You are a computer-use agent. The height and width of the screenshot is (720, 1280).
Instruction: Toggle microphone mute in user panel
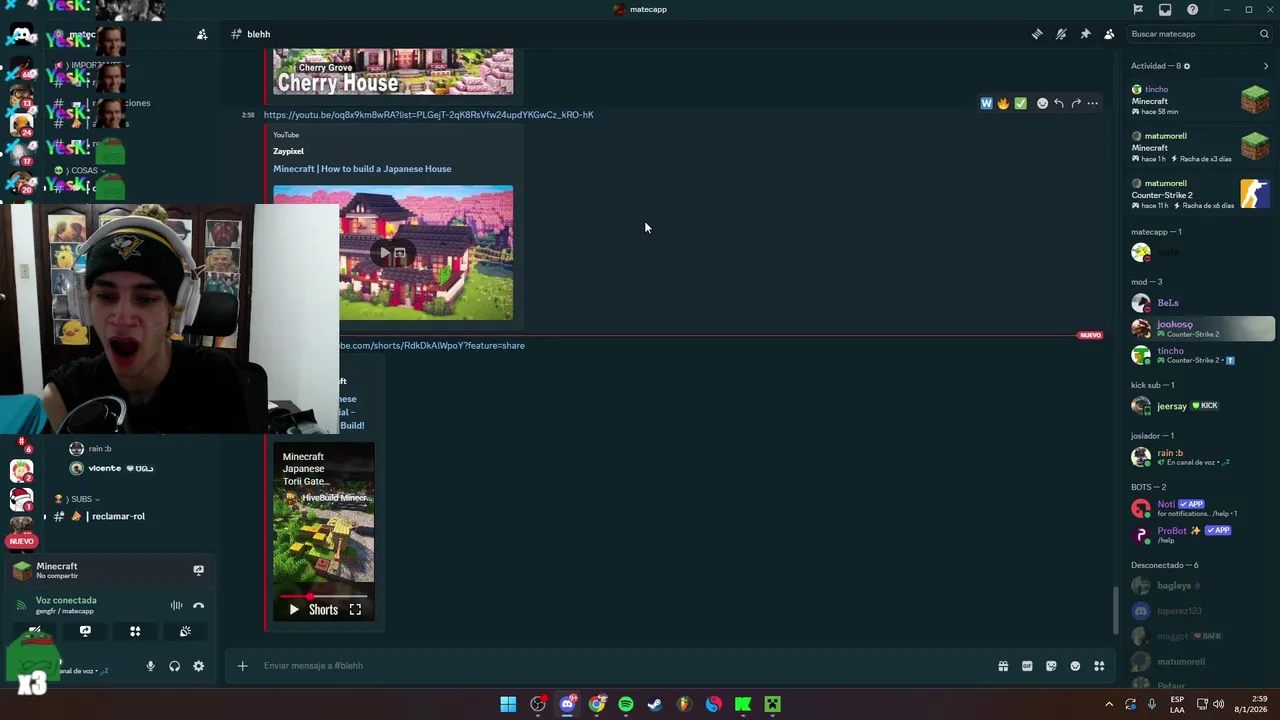click(x=151, y=666)
